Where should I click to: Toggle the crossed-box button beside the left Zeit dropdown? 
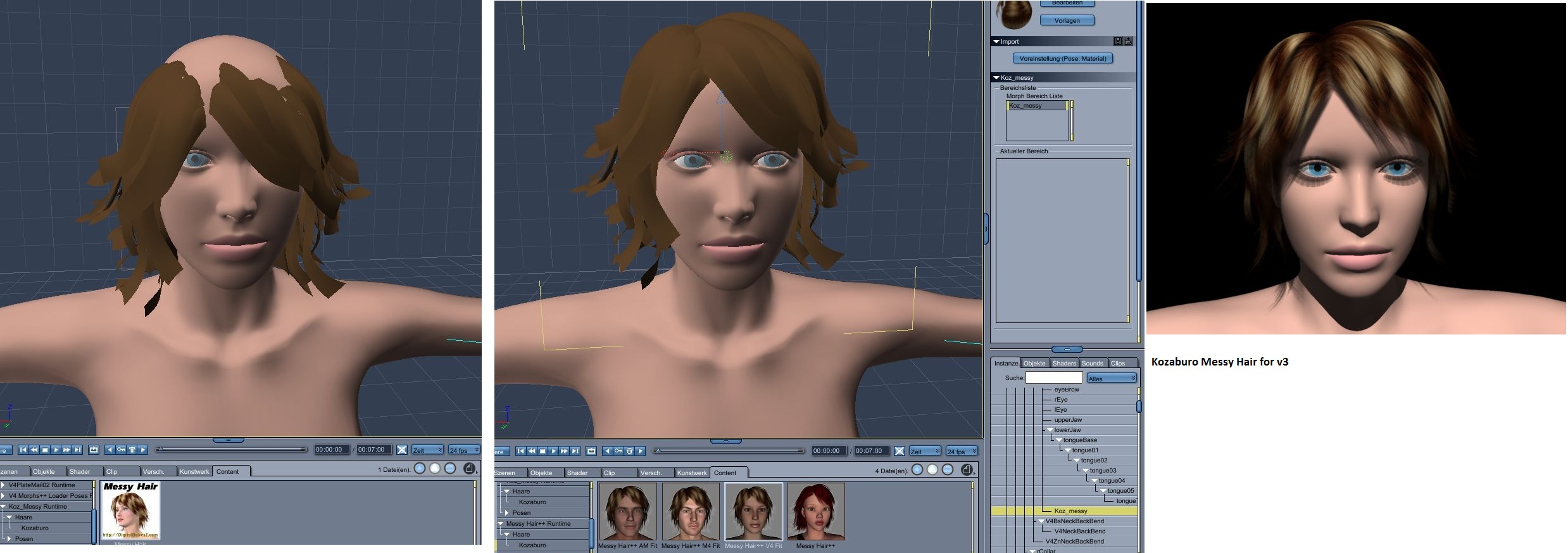(x=402, y=450)
